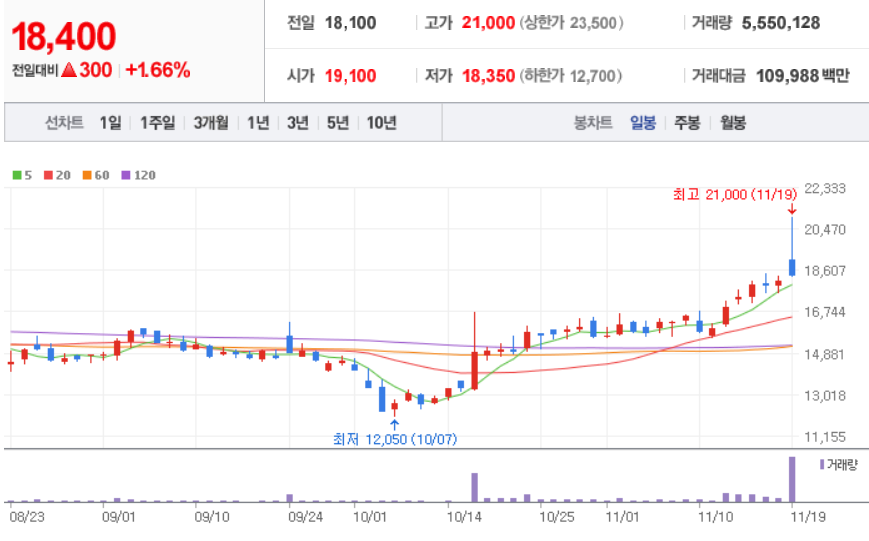The height and width of the screenshot is (541, 869).
Task: Click the red 20-day moving average swatch
Action: tap(48, 175)
